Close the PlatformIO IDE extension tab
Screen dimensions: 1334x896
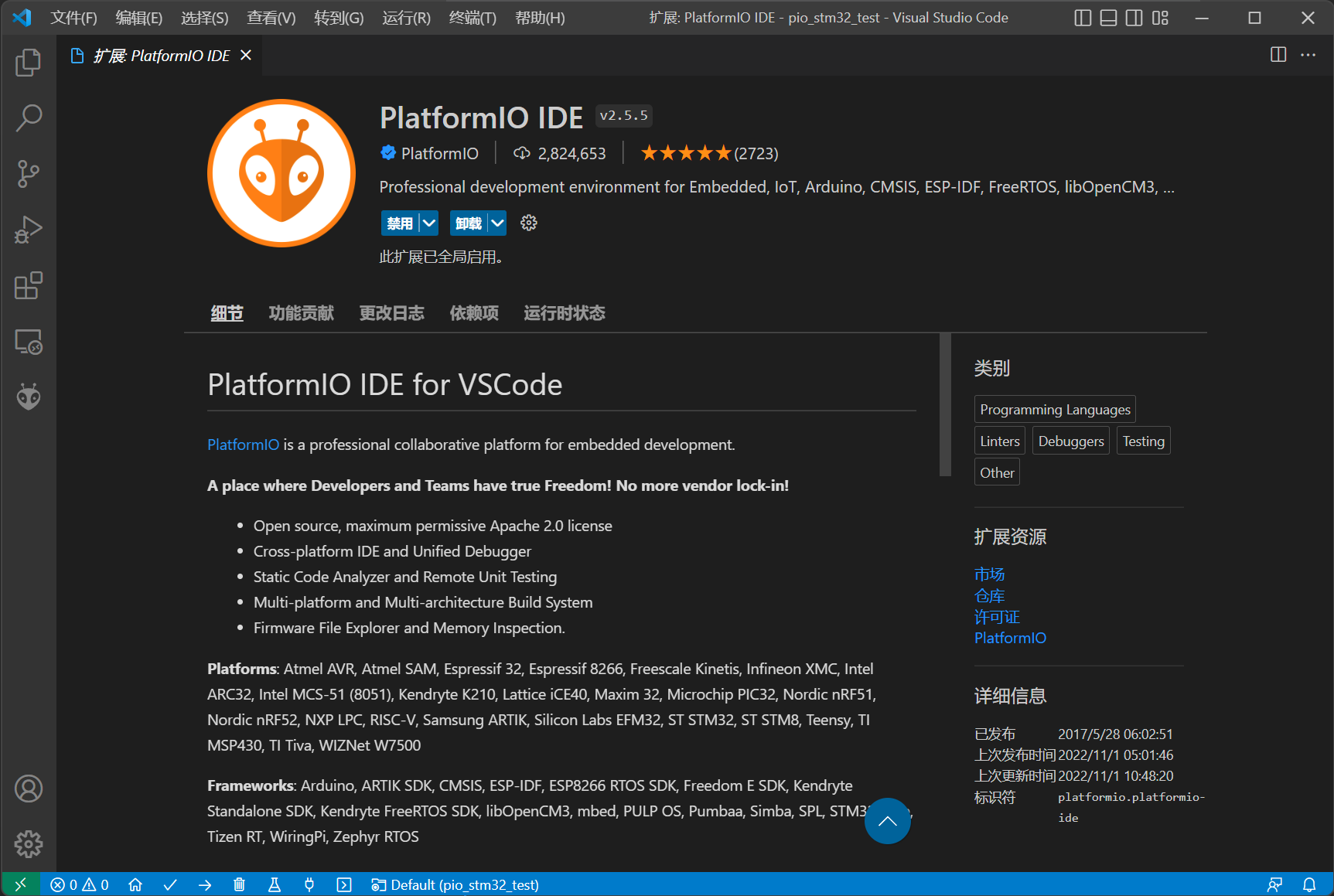(246, 55)
